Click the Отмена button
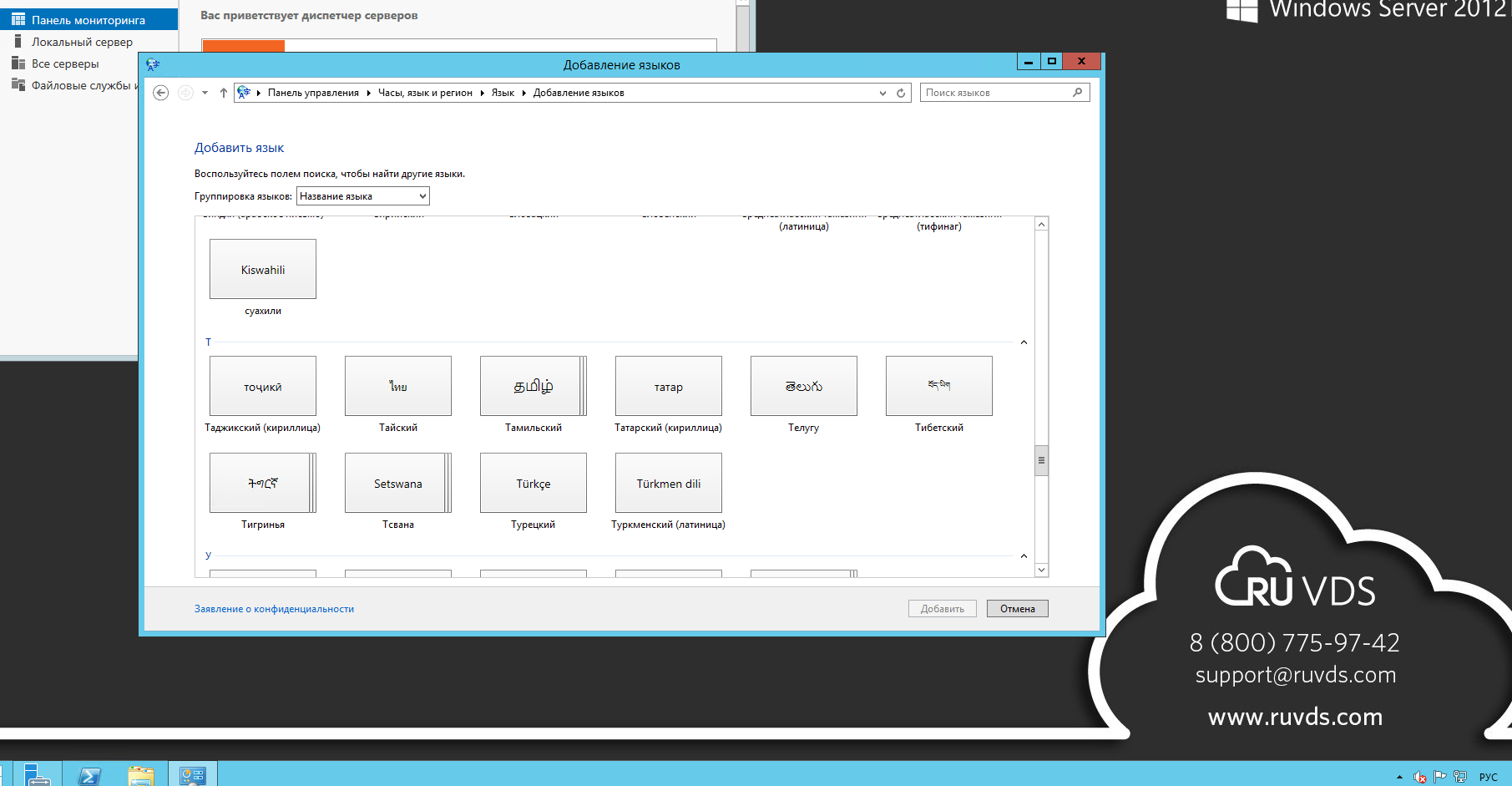The width and height of the screenshot is (1512, 786). [x=1018, y=609]
